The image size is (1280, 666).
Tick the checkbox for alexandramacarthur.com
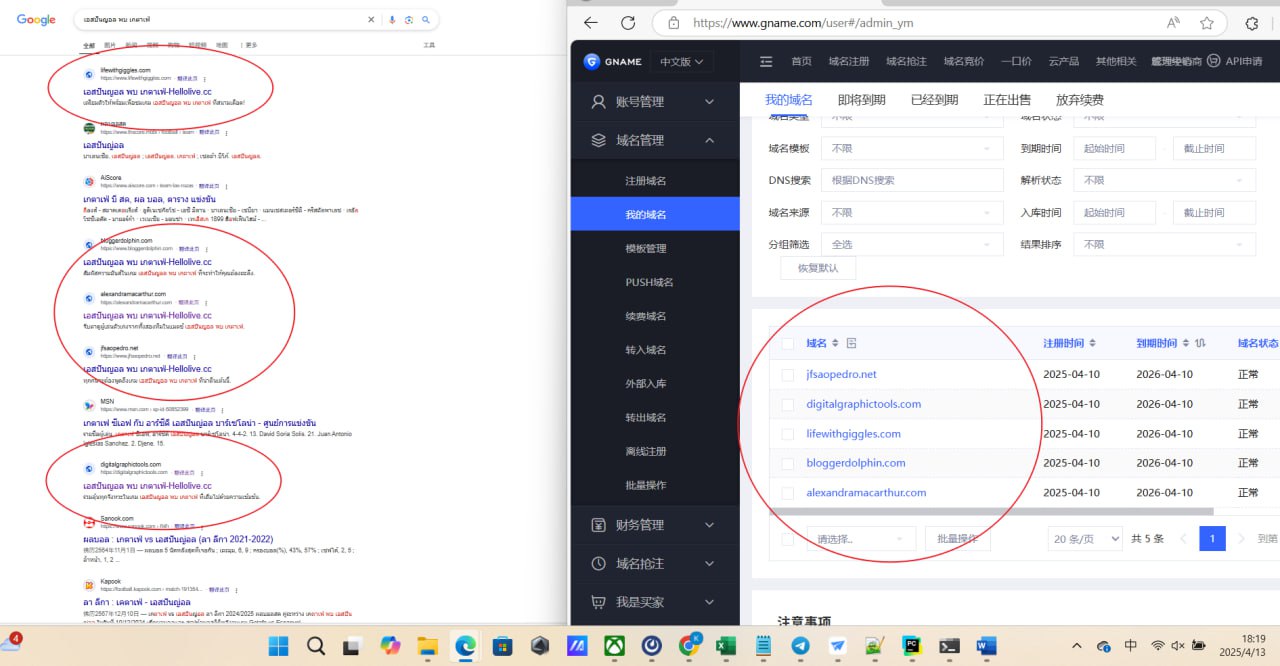tap(787, 493)
